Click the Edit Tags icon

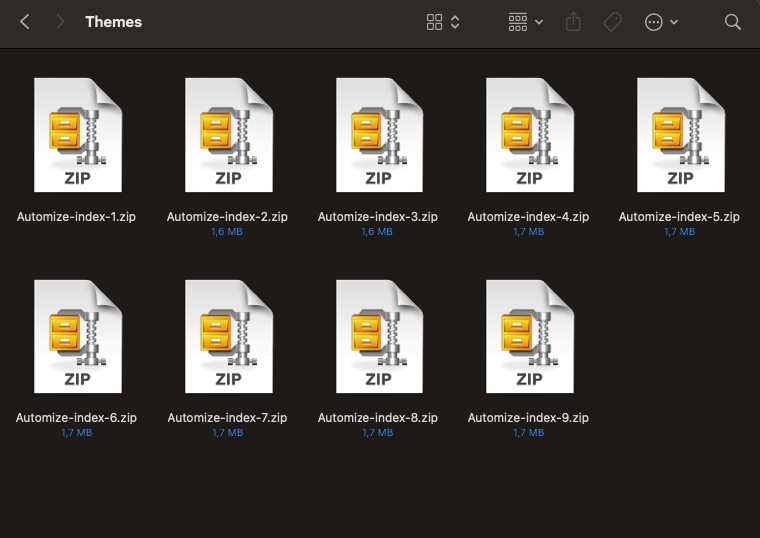click(x=612, y=22)
